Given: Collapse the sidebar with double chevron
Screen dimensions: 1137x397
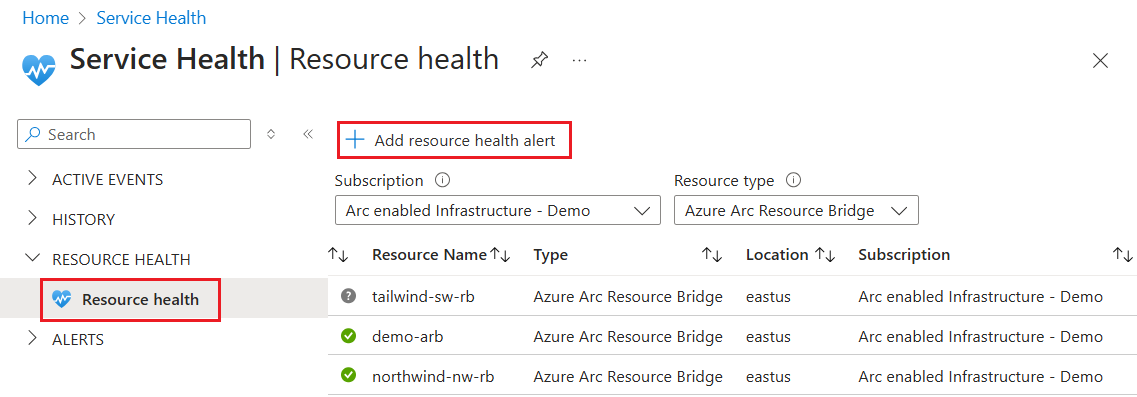Looking at the screenshot, I should point(307,134).
